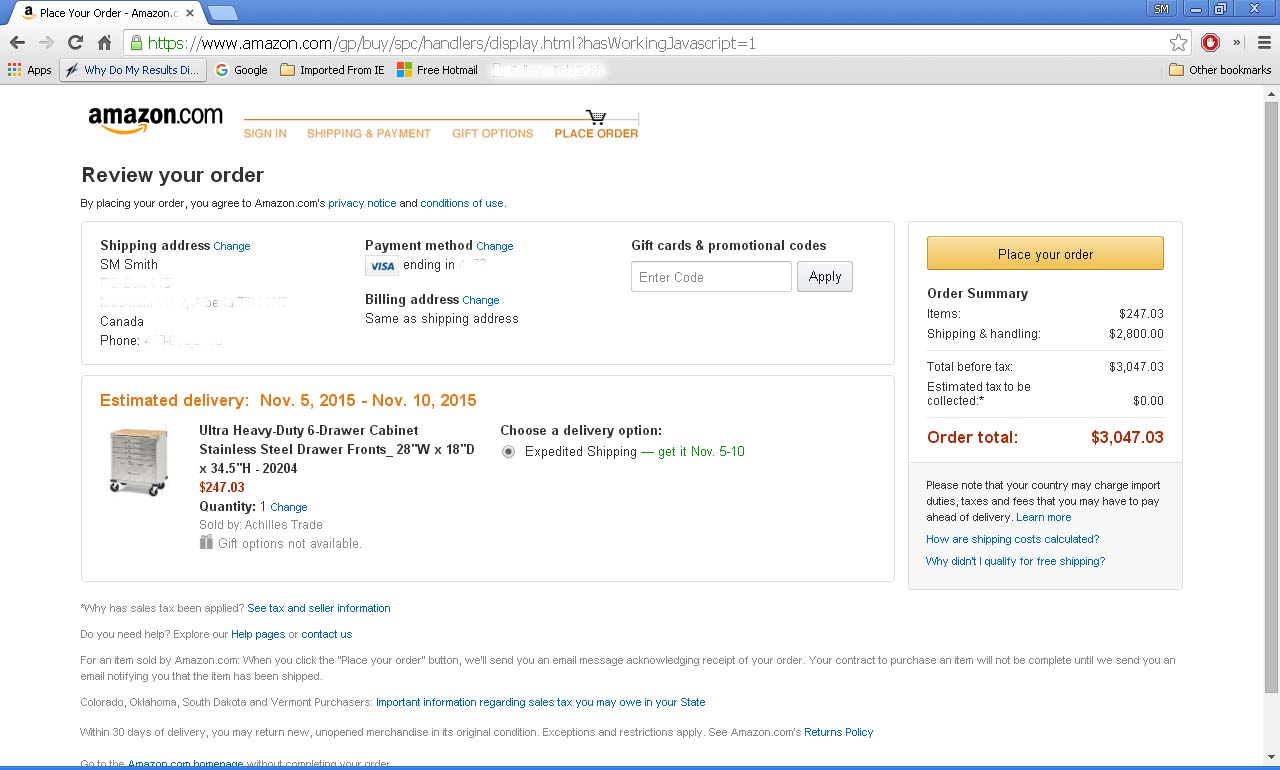Viewport: 1280px width, 770px height.
Task: Open Learn more about import duties
Action: coord(1043,517)
